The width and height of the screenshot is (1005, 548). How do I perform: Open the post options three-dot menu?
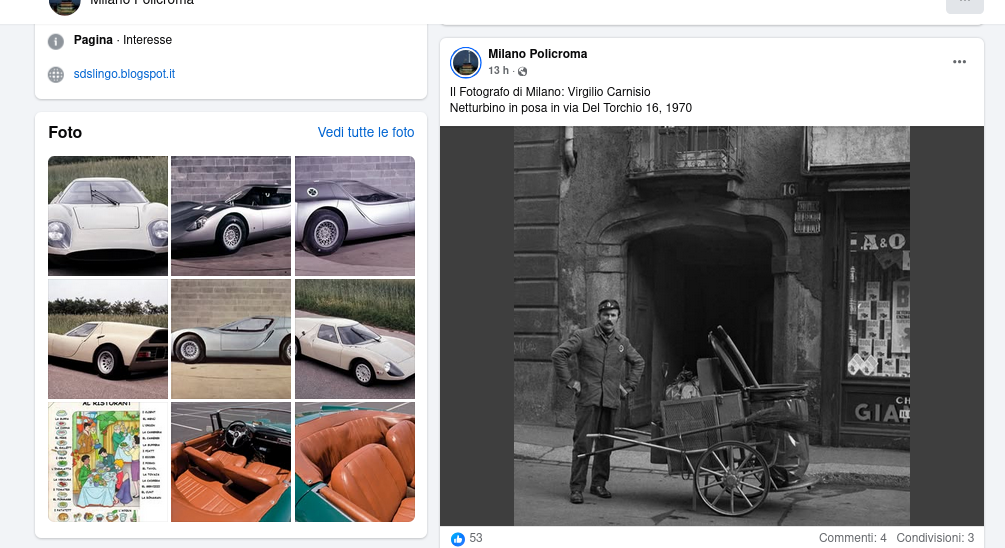[959, 62]
